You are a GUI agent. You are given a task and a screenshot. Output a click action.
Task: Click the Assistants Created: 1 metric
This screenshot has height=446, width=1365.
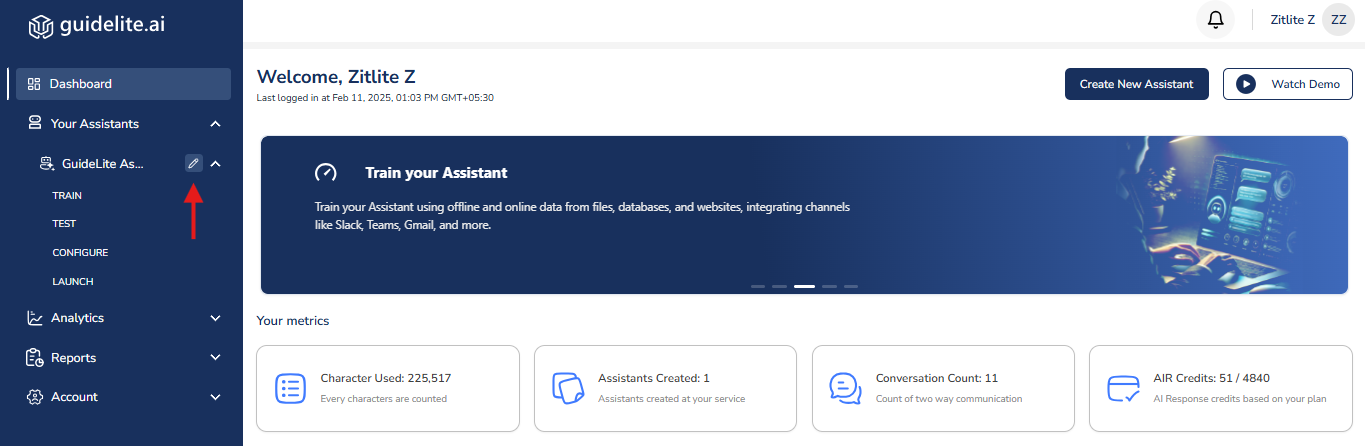654,378
